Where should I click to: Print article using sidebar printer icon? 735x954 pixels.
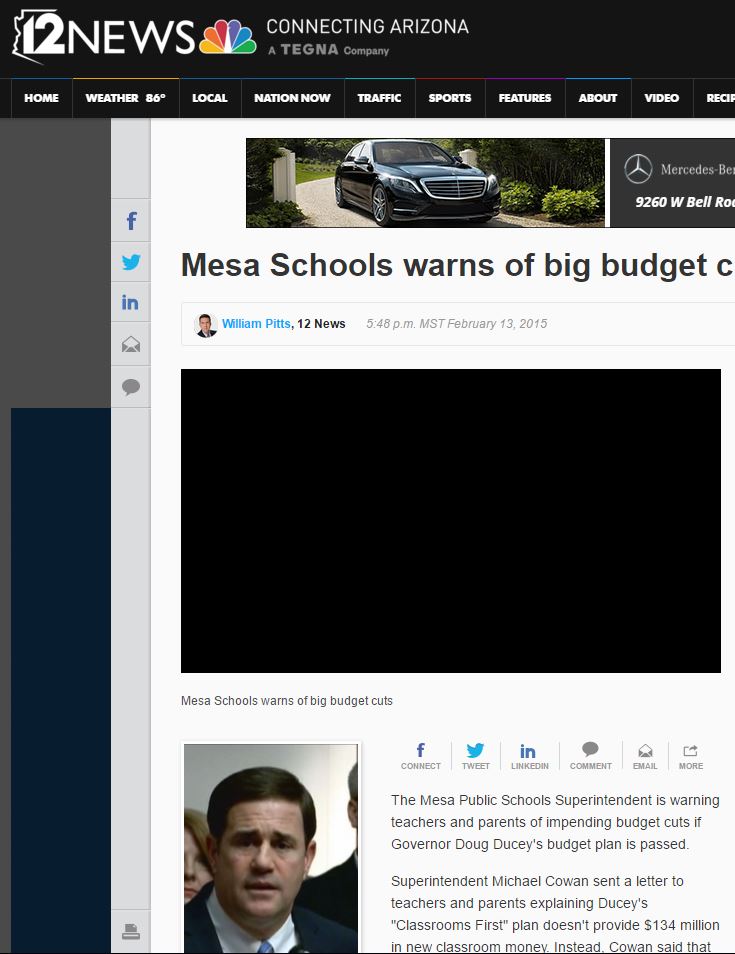(131, 931)
